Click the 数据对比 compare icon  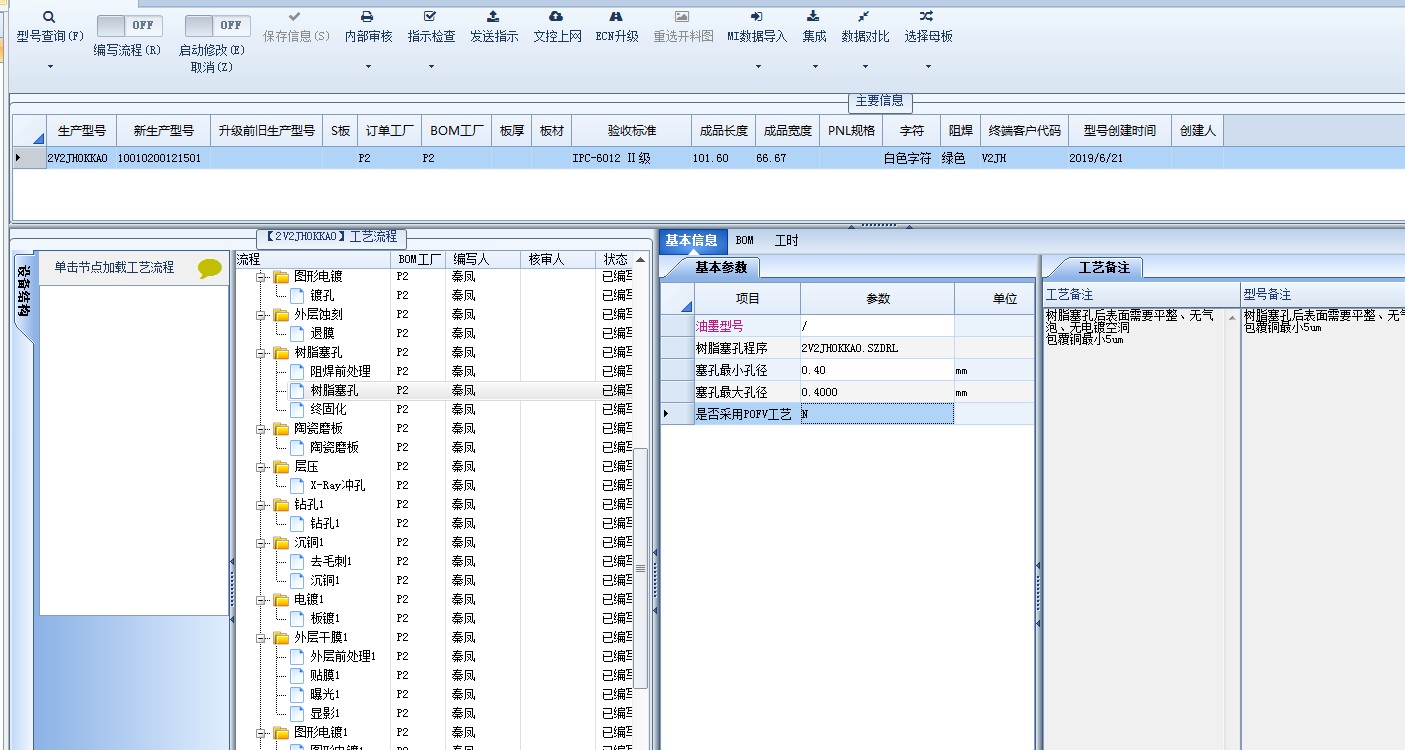tap(864, 17)
